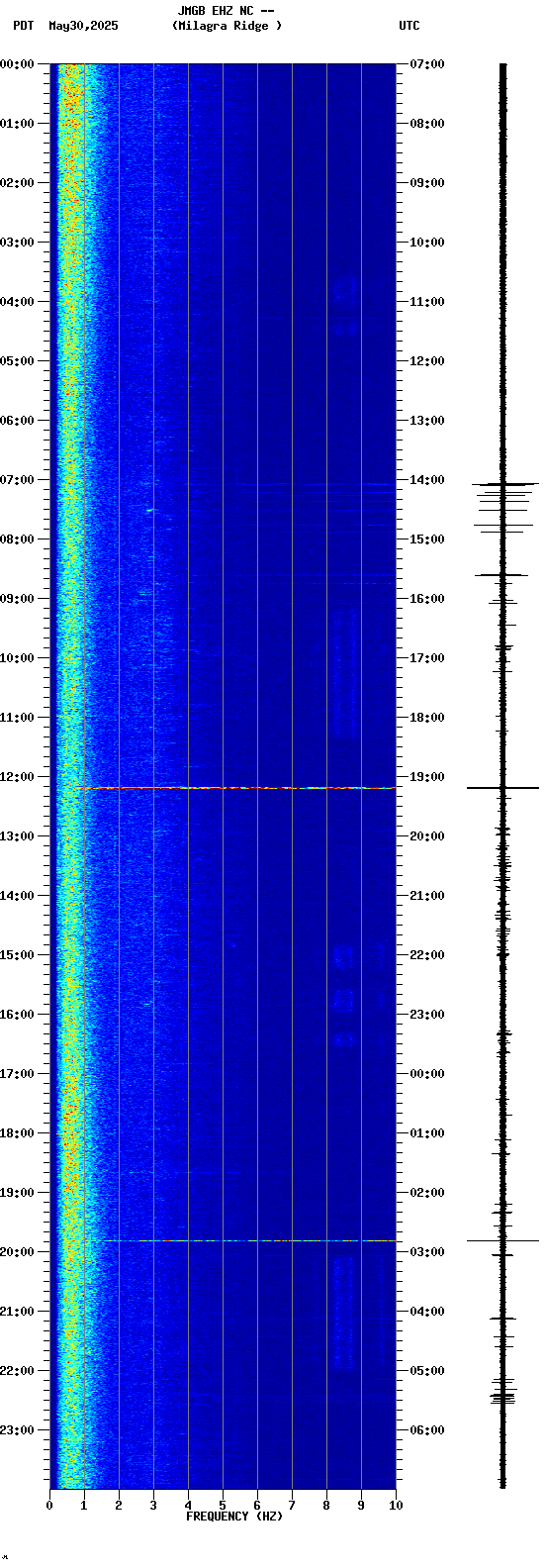
Task: Click the frequency axis tick label '0'
Action: pos(49,1506)
